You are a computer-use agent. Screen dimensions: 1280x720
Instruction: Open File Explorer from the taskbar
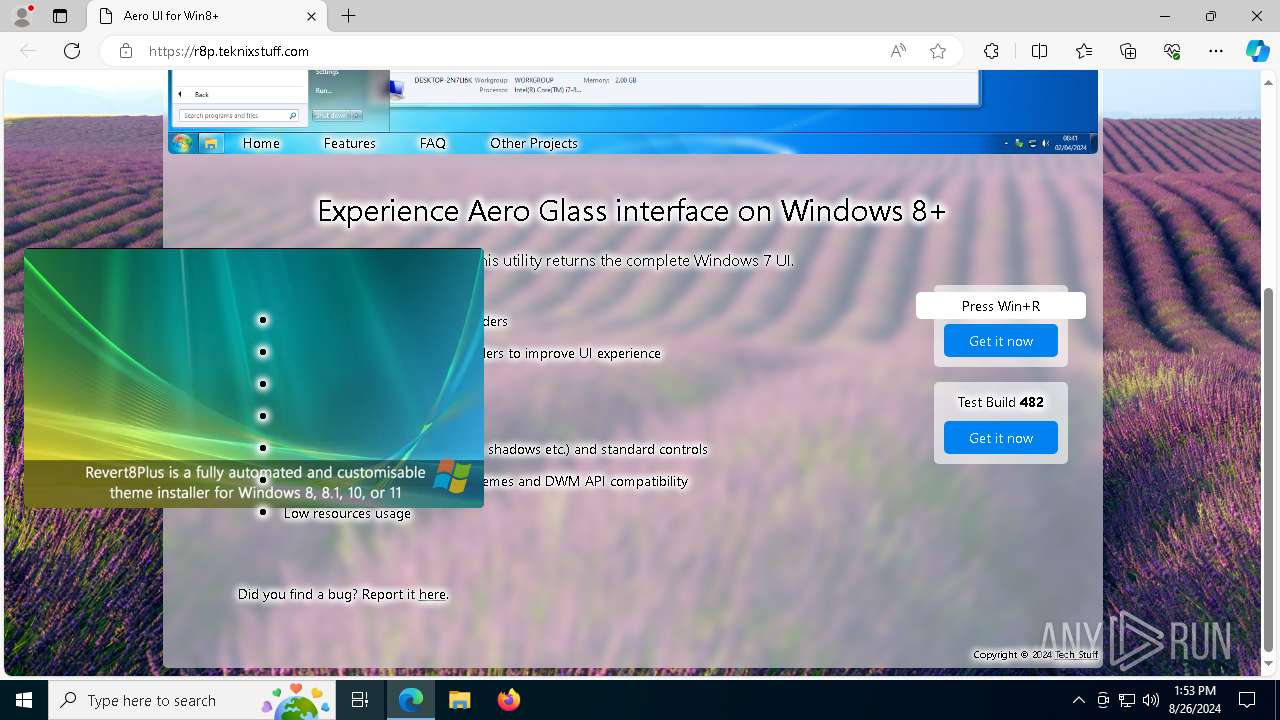click(459, 700)
